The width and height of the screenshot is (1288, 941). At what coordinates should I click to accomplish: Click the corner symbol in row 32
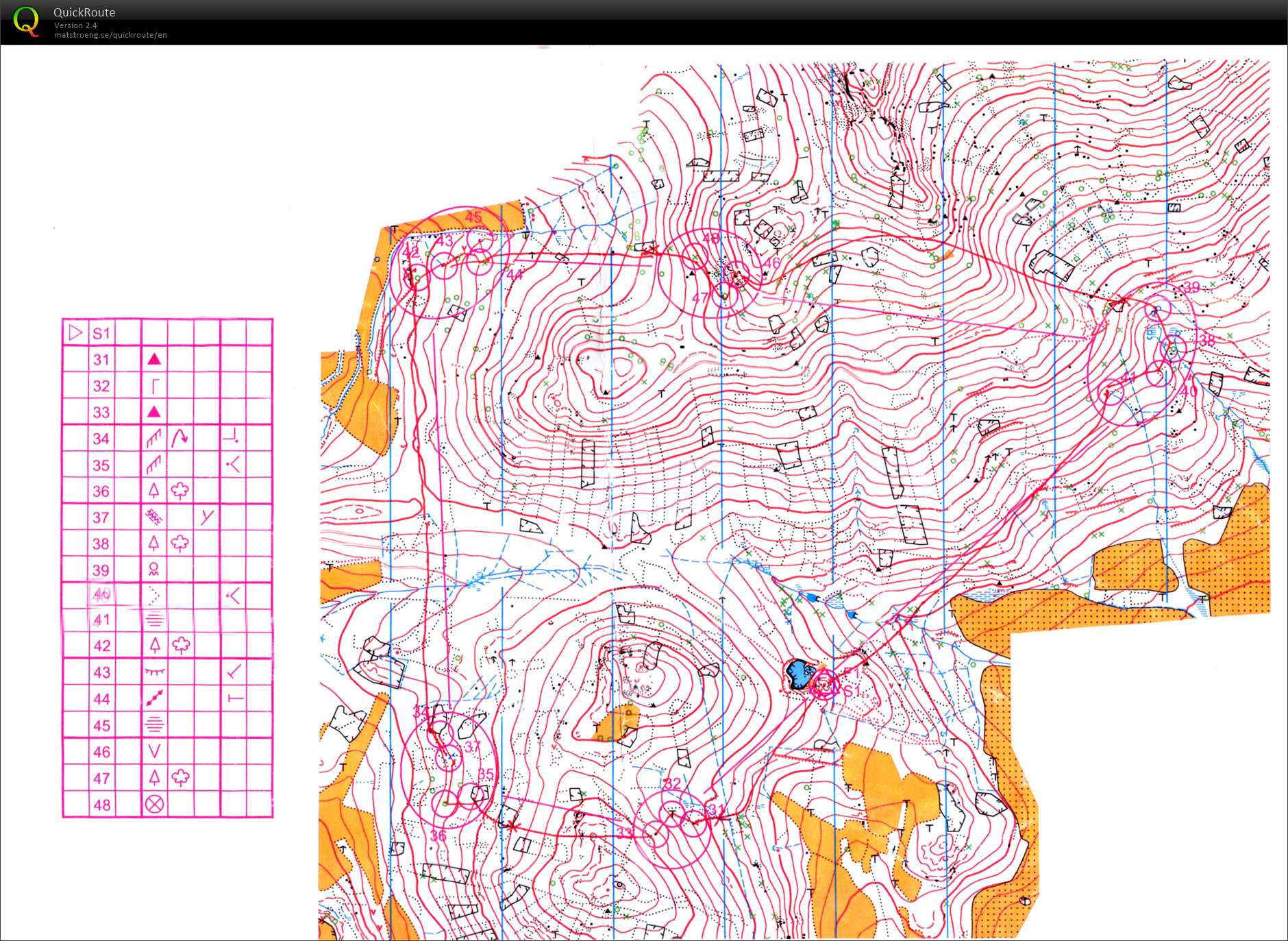(155, 386)
